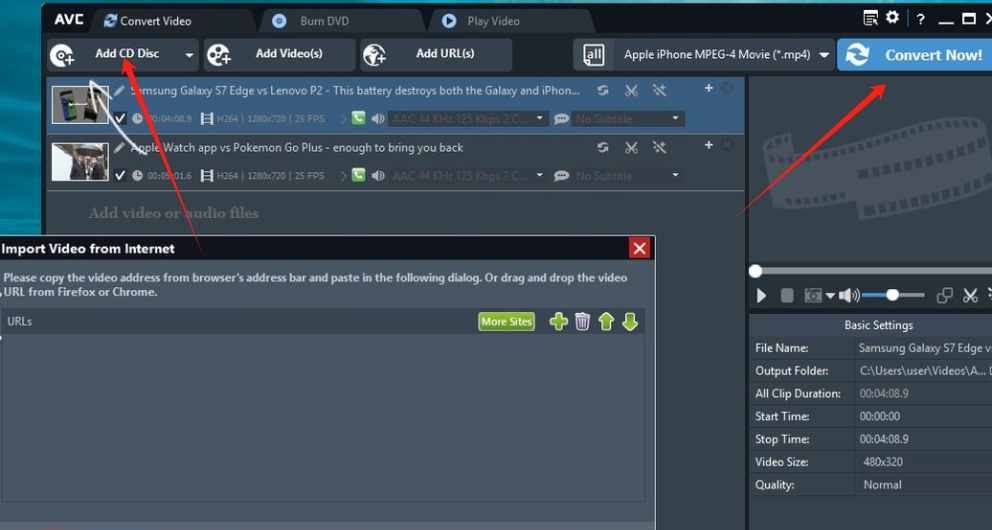The width and height of the screenshot is (992, 530).
Task: Open the output profile dropdown Apple iPhone MPEG-4
Action: [x=726, y=55]
